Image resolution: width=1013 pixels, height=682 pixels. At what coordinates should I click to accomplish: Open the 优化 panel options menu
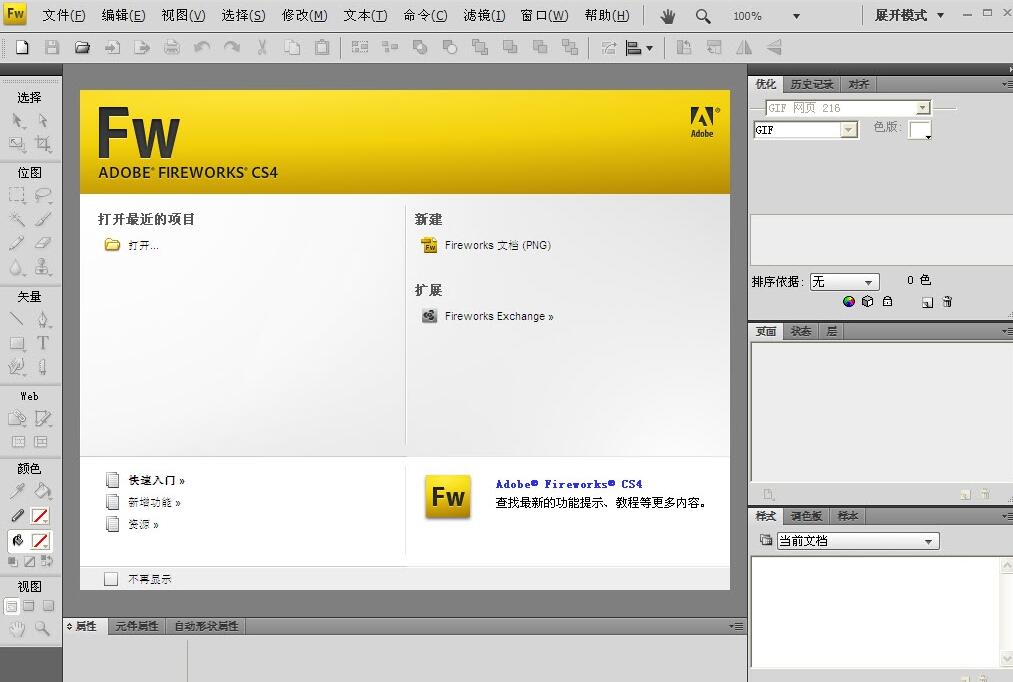coord(1007,84)
